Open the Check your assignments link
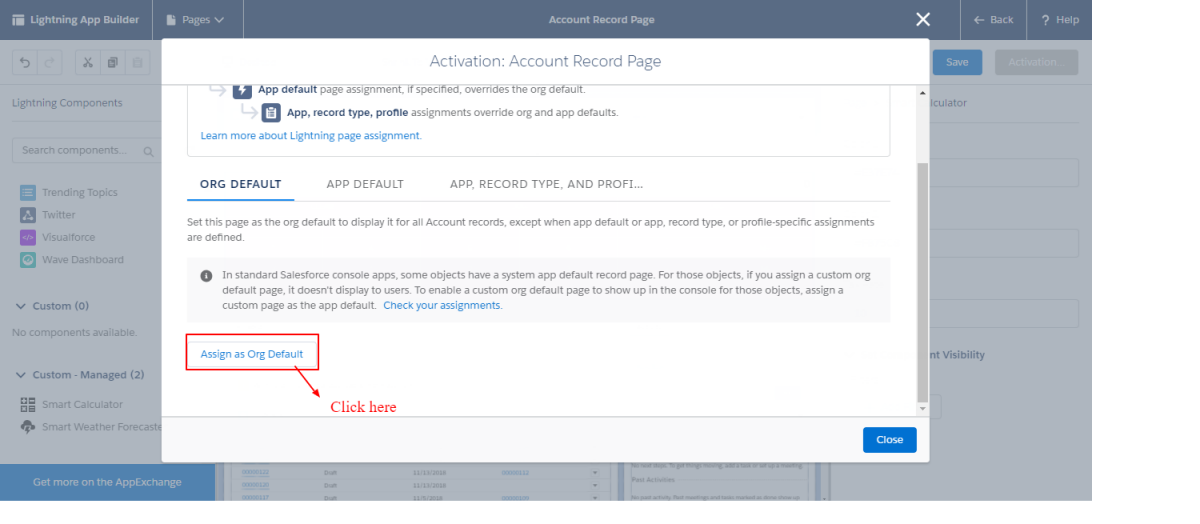Screen dimensions: 1200x524 coord(442,305)
